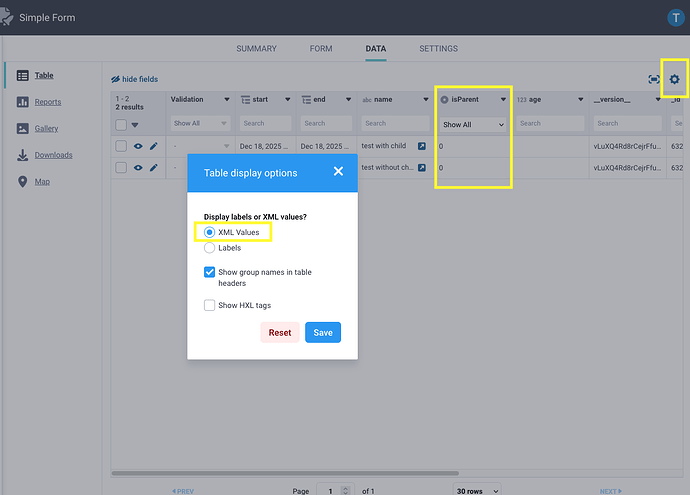
Task: Open the Map view in sidebar
Action: coord(23,182)
